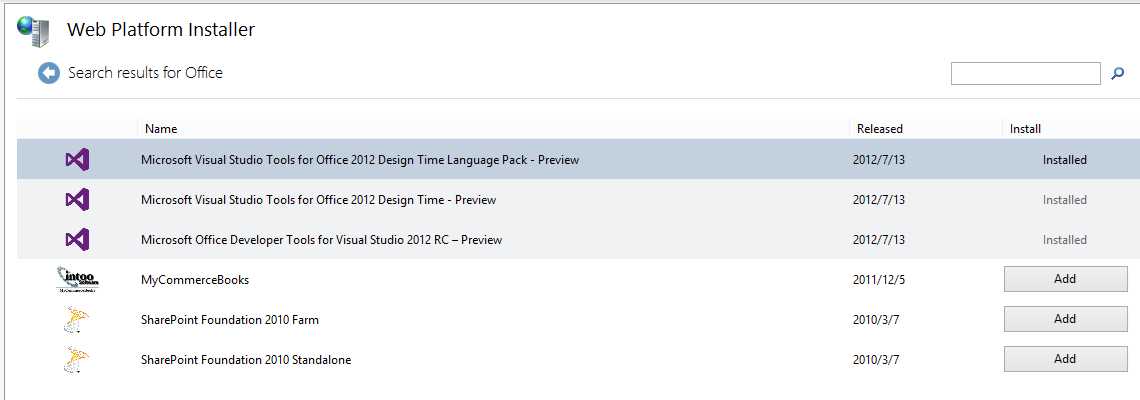Focus the search text box
The image size is (1140, 400).
point(1025,73)
